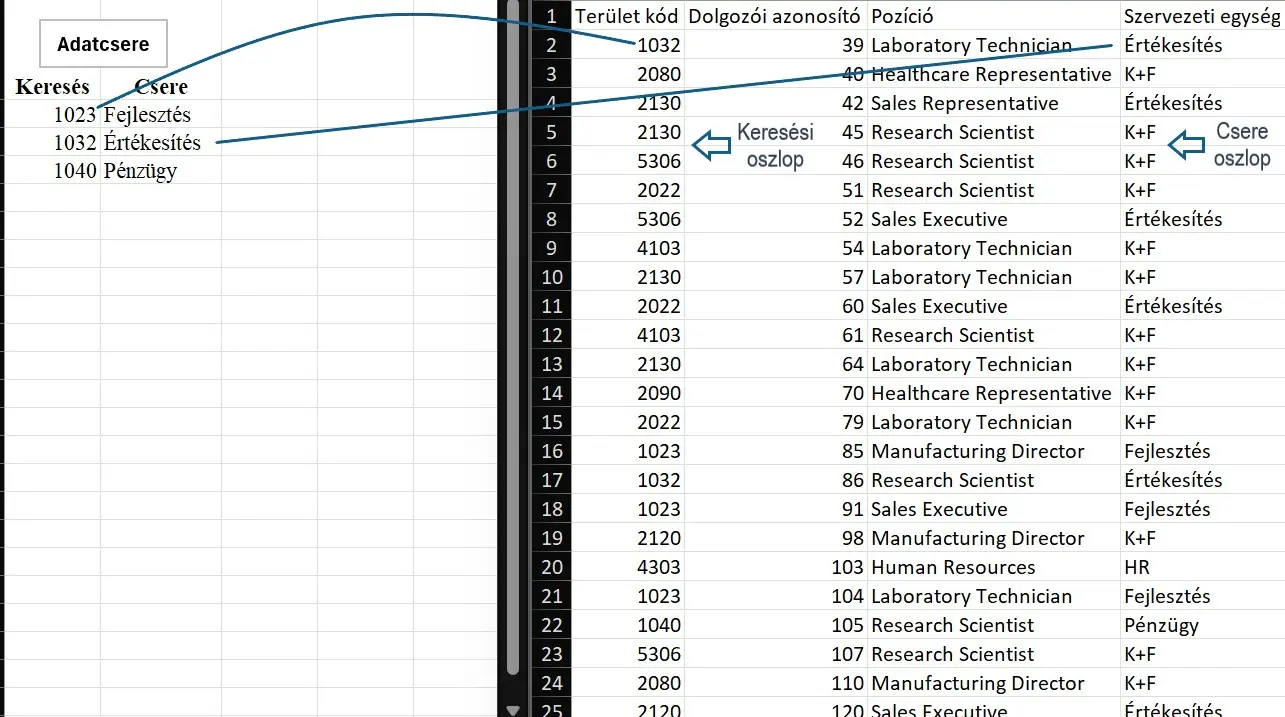The width and height of the screenshot is (1285, 717).
Task: Select the "Csere" heading in lookup table
Action: coord(160,87)
